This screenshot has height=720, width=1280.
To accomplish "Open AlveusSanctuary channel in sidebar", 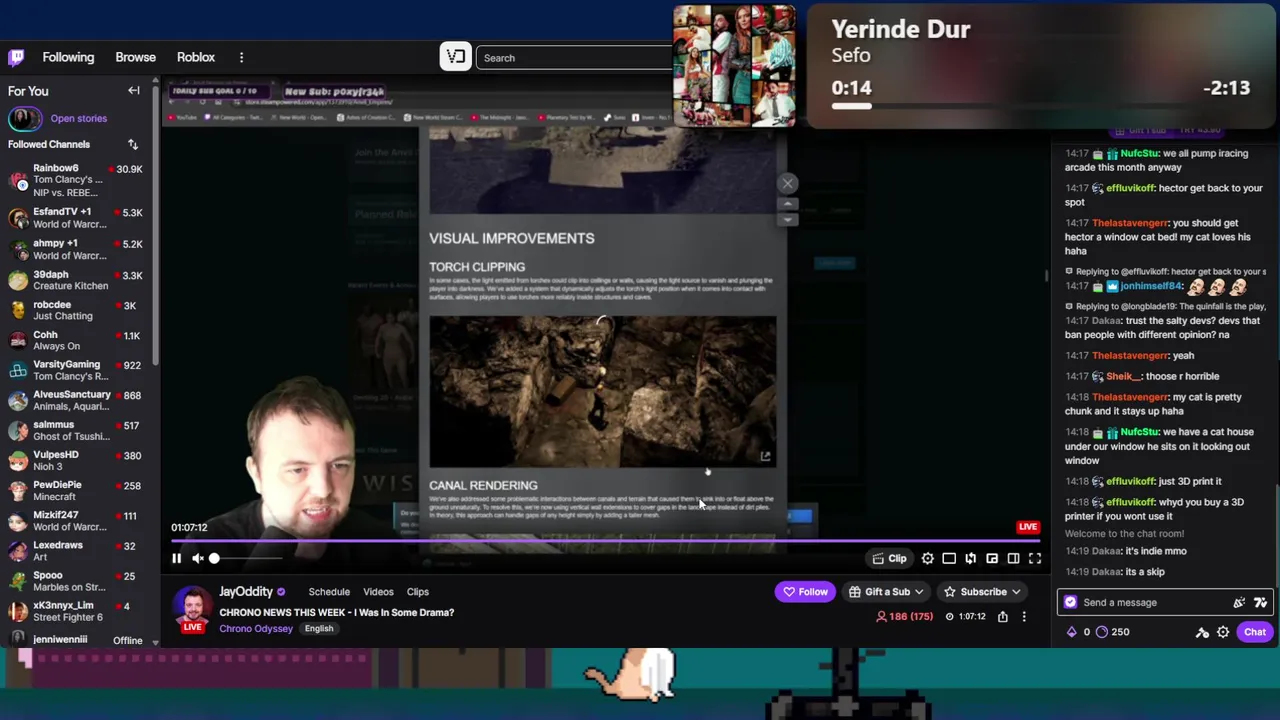I will 77,400.
